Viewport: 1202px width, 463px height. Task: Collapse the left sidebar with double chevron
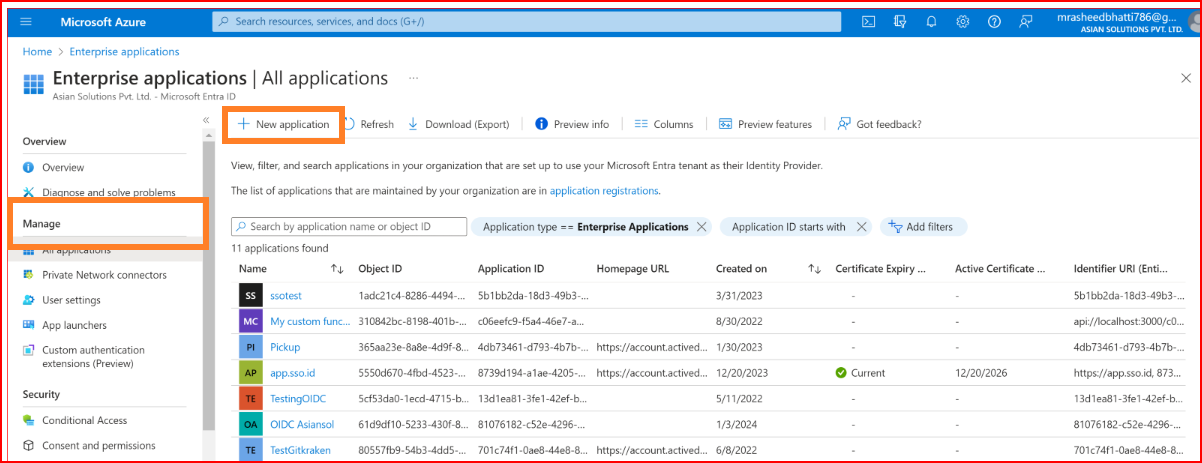[x=206, y=119]
